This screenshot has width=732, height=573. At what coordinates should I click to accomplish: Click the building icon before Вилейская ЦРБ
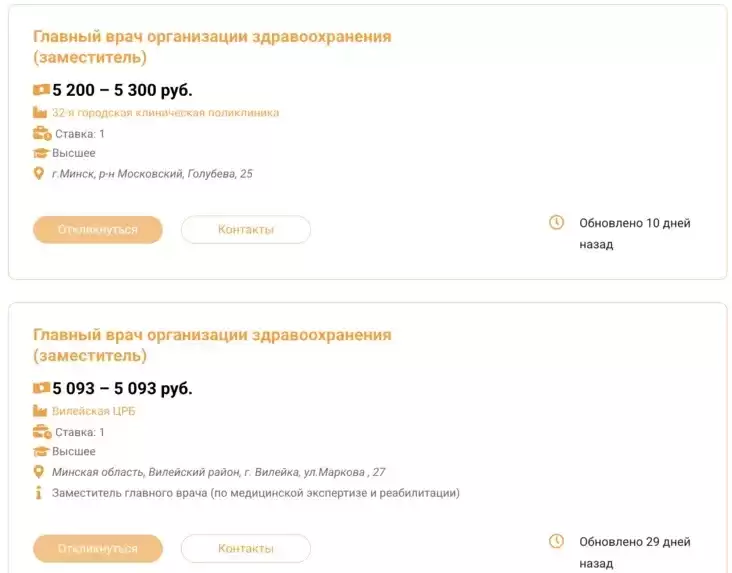(40, 411)
